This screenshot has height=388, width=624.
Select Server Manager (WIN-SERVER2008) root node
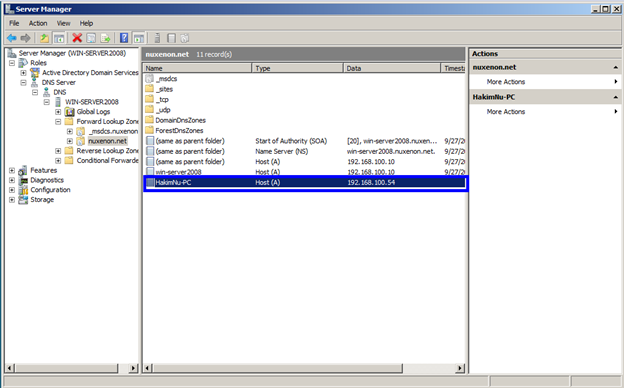pos(72,53)
